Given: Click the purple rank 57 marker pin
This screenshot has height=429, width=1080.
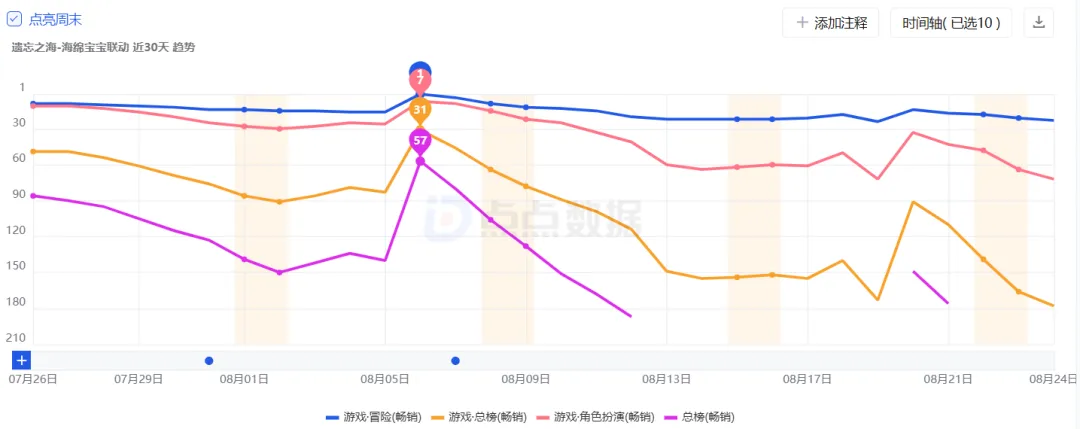Looking at the screenshot, I should (x=420, y=142).
